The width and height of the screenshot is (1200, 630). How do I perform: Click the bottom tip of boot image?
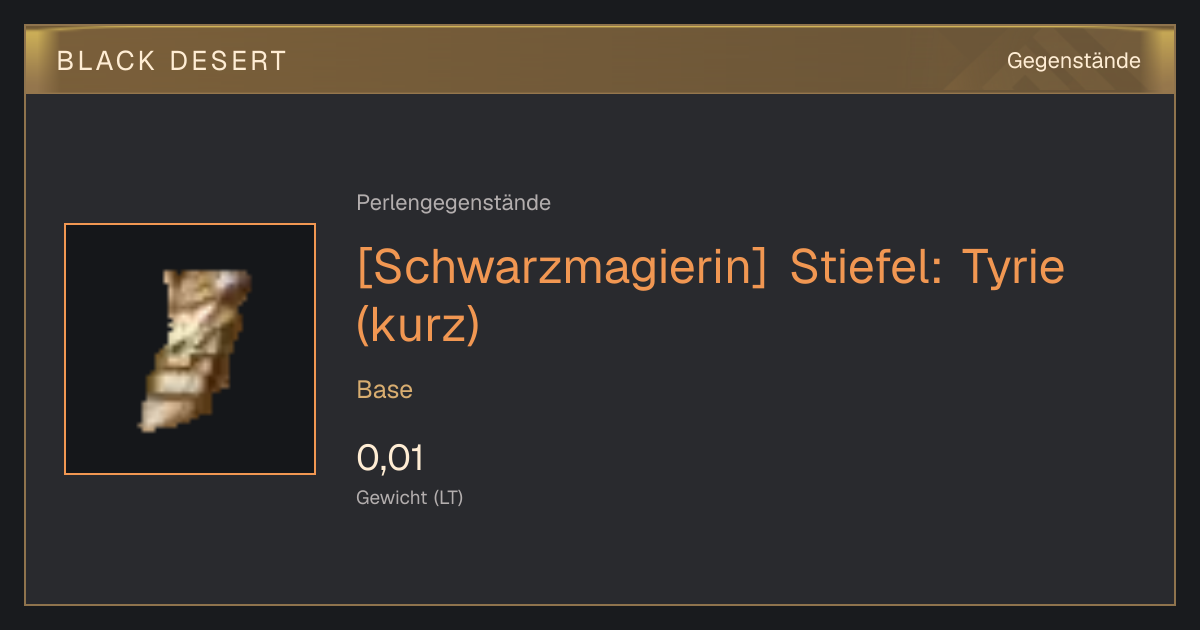click(x=150, y=424)
